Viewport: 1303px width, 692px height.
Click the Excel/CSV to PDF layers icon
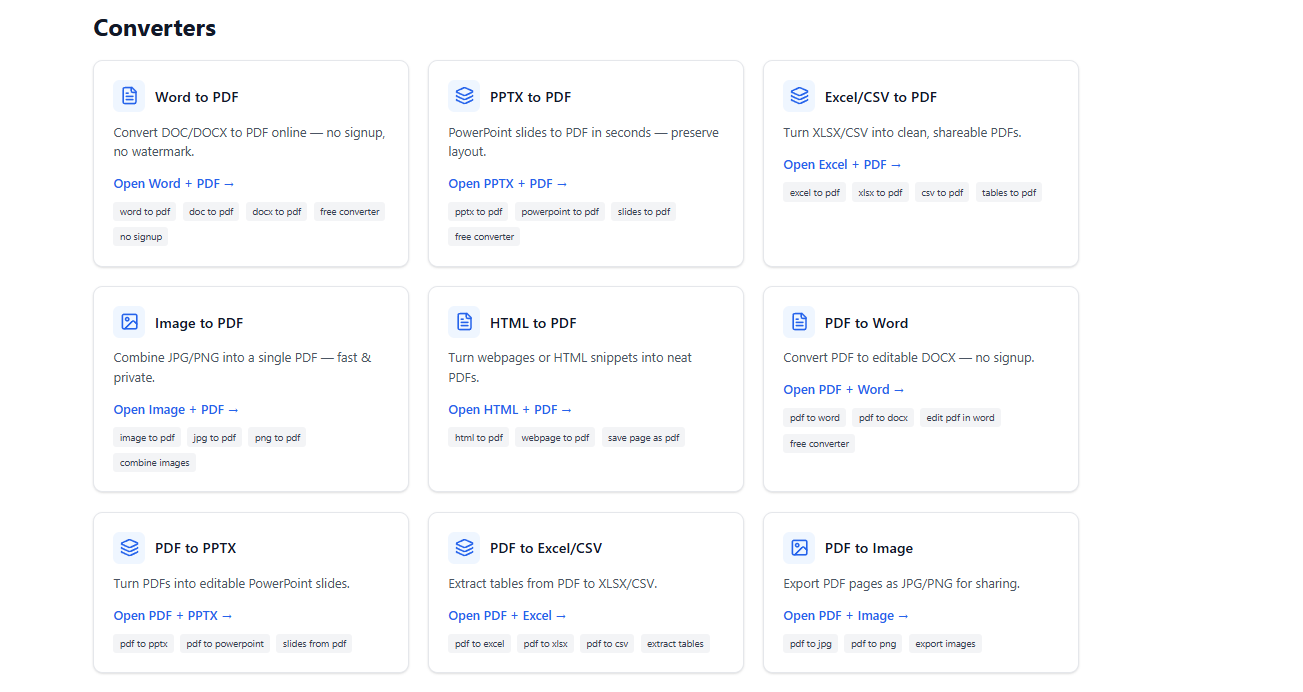pos(799,96)
